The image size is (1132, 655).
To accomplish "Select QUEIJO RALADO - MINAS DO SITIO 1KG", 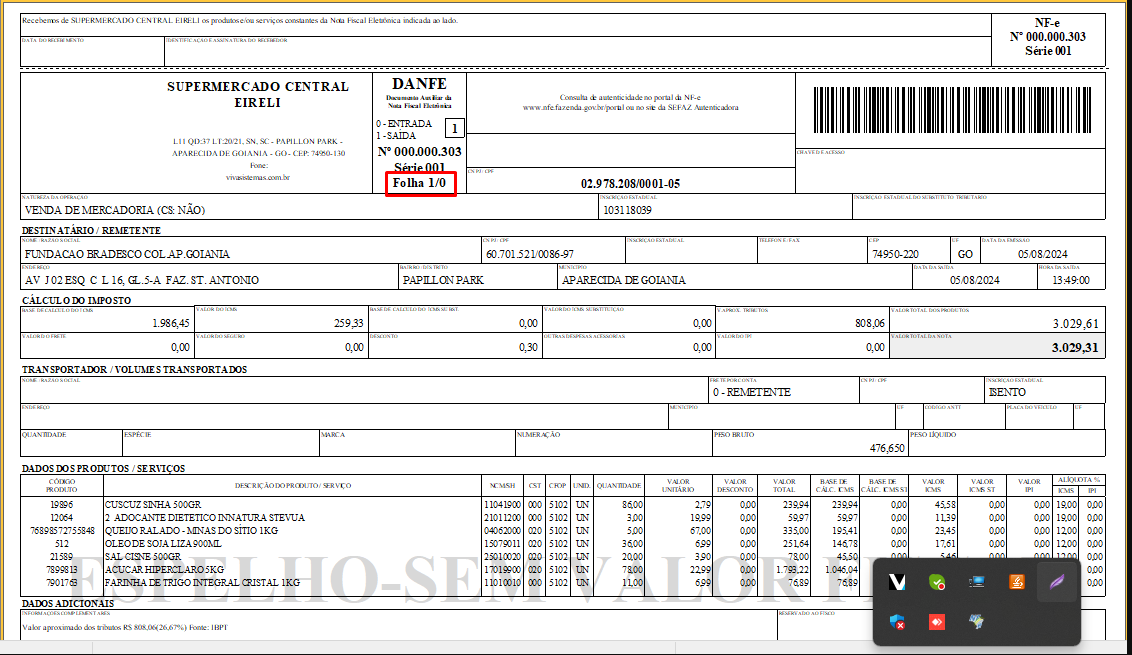I will 191,531.
